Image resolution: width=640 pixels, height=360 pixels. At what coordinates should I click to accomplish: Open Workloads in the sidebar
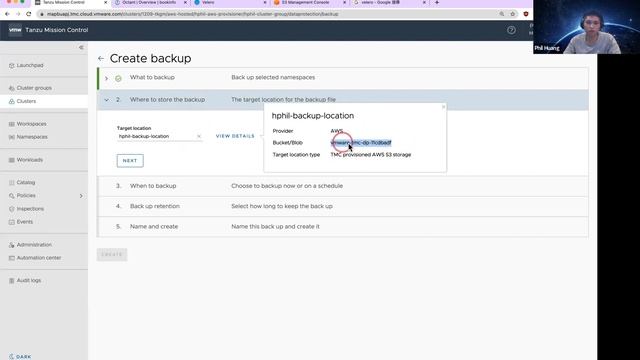tap(29, 160)
